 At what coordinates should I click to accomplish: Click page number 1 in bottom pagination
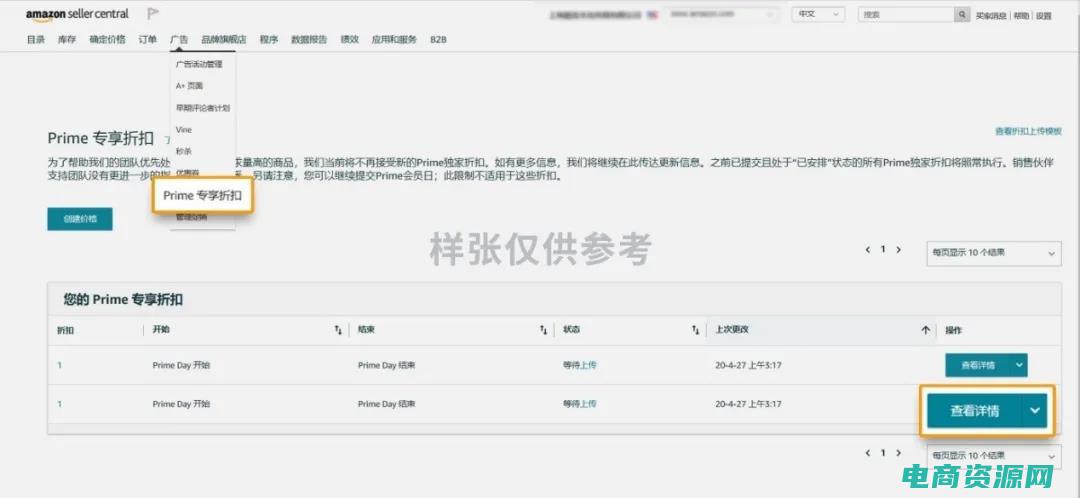coord(883,453)
